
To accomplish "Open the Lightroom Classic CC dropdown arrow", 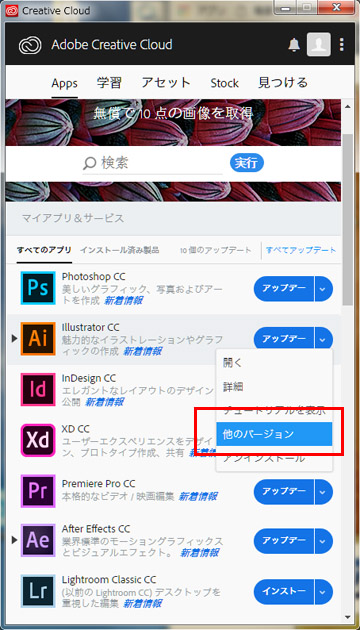I will [x=324, y=591].
